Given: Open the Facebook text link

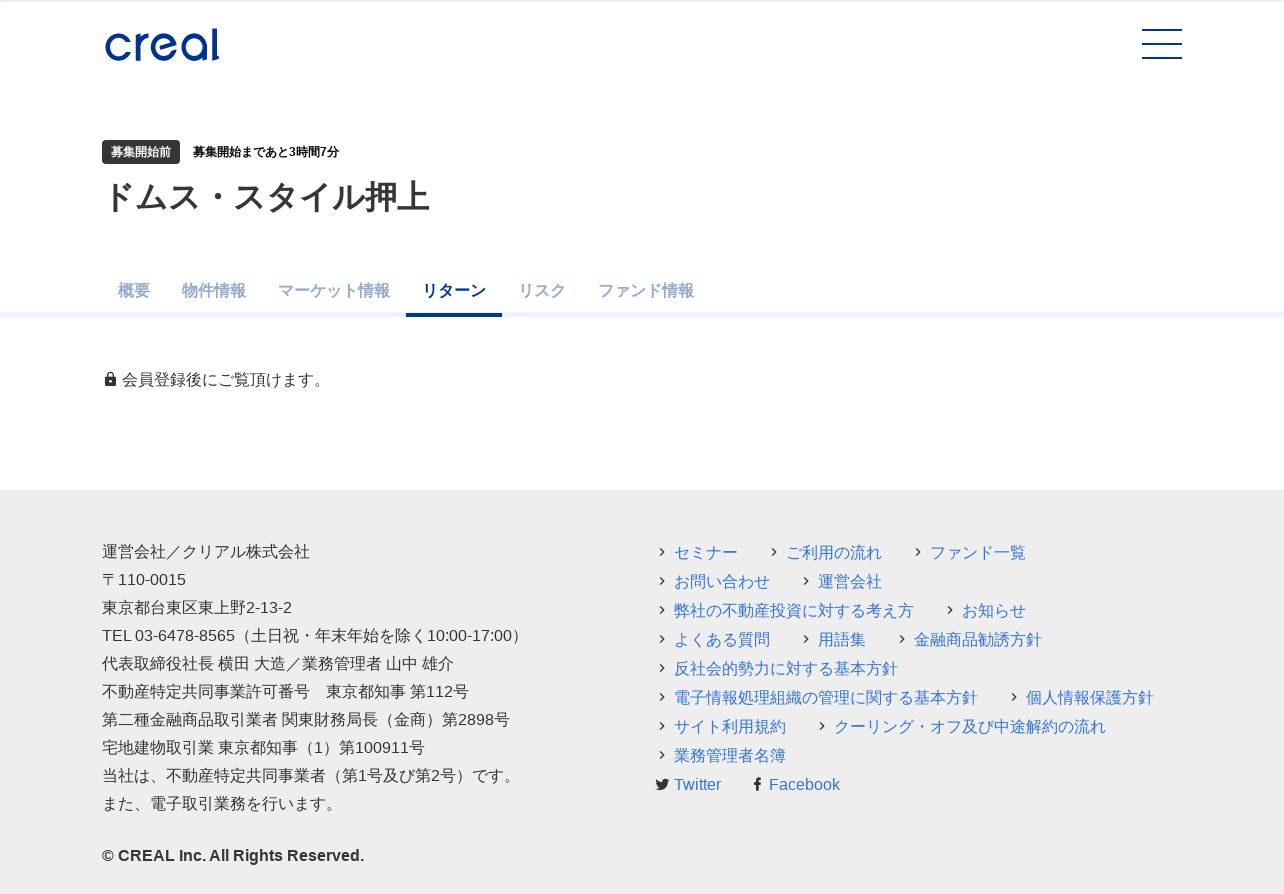Looking at the screenshot, I should click(x=804, y=785).
